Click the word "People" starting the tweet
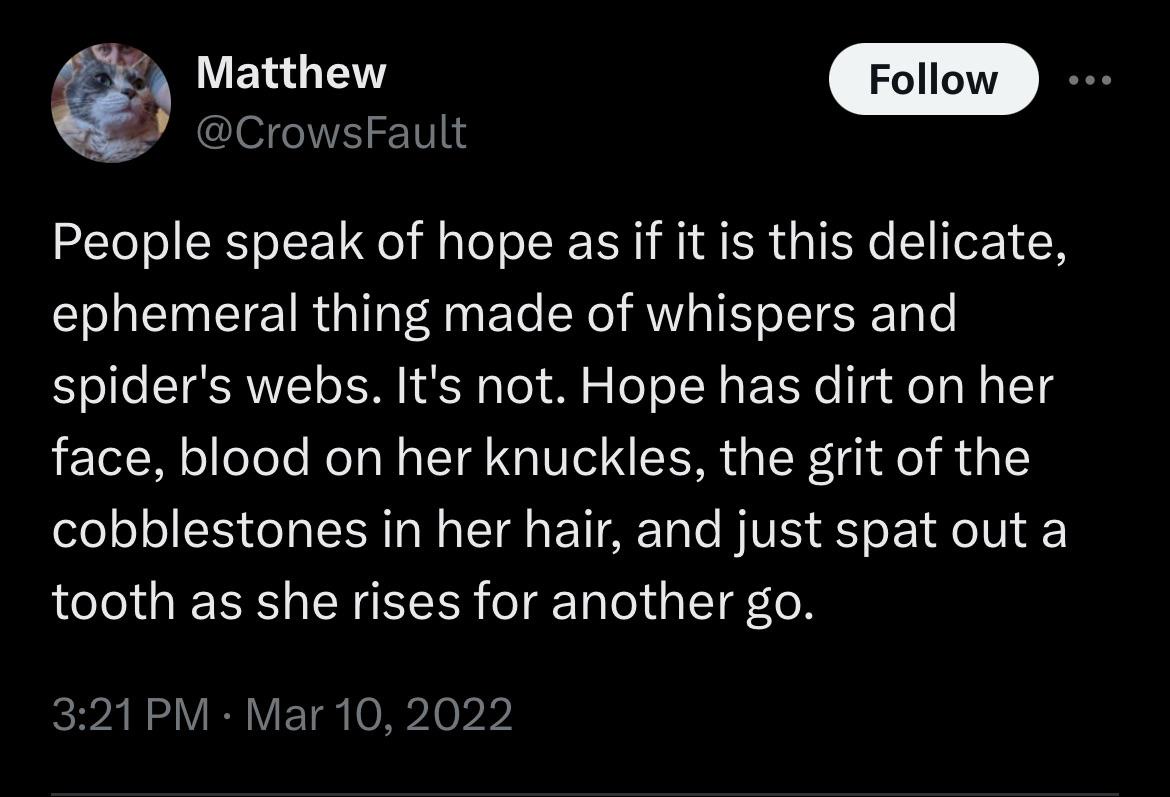Image resolution: width=1170 pixels, height=797 pixels. (x=131, y=243)
